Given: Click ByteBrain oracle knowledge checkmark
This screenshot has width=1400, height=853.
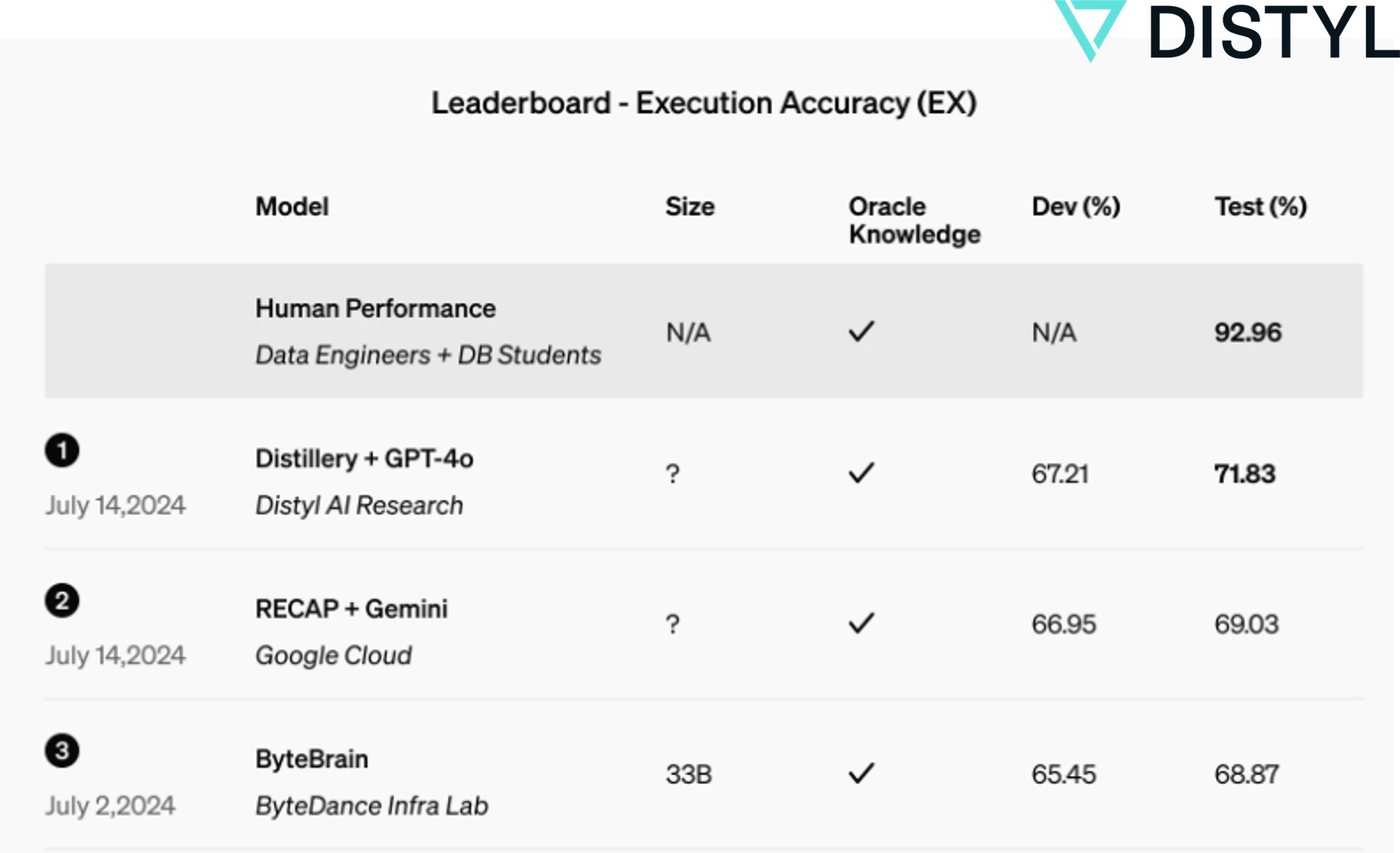Looking at the screenshot, I should point(861,774).
